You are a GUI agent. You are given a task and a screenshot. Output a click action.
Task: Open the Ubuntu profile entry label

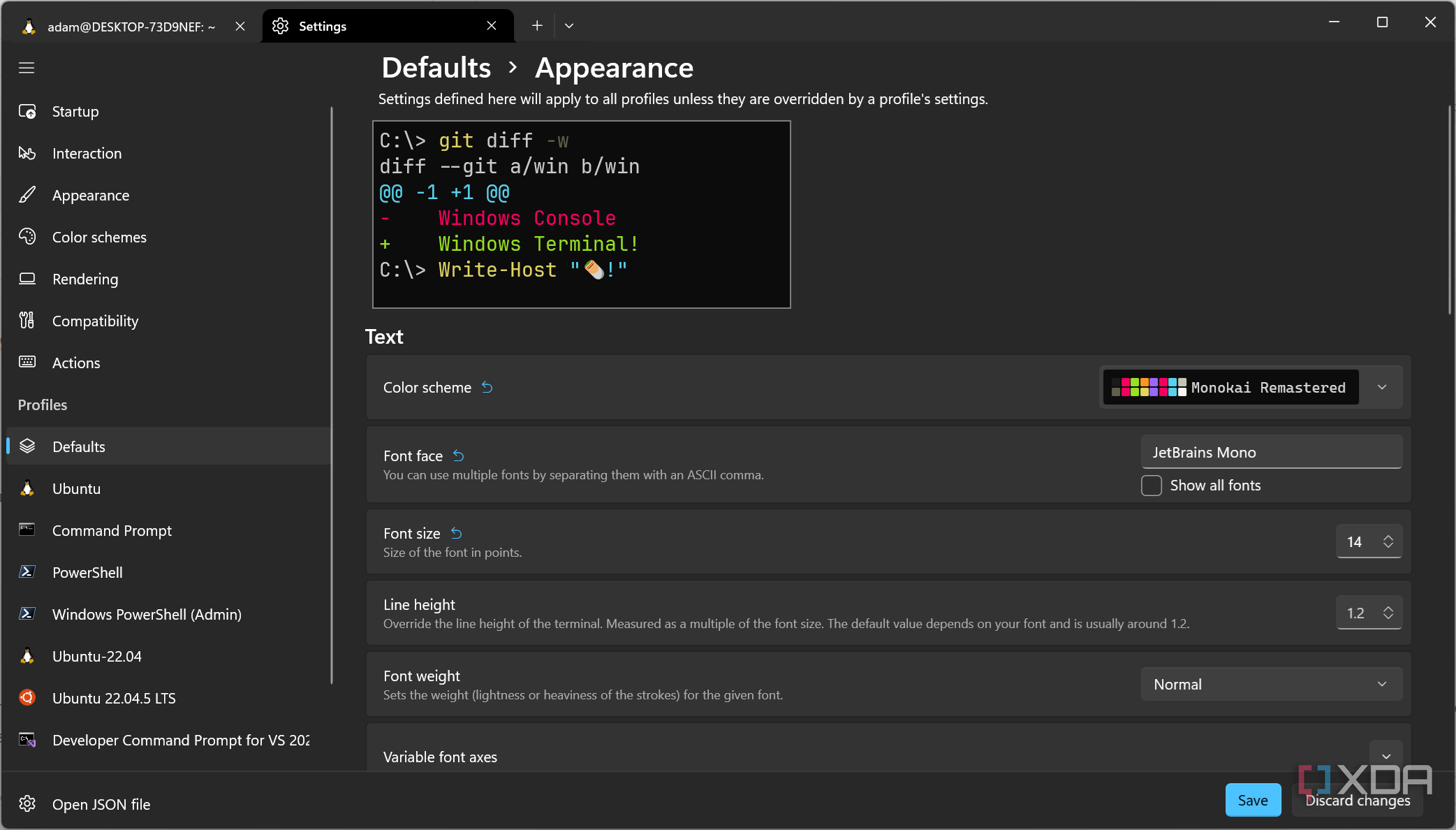(x=76, y=488)
